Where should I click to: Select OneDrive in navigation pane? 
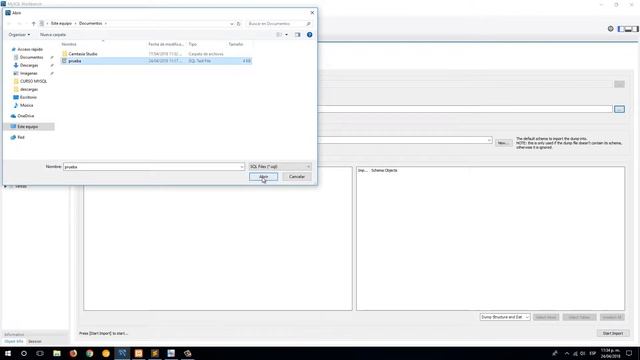(26, 116)
